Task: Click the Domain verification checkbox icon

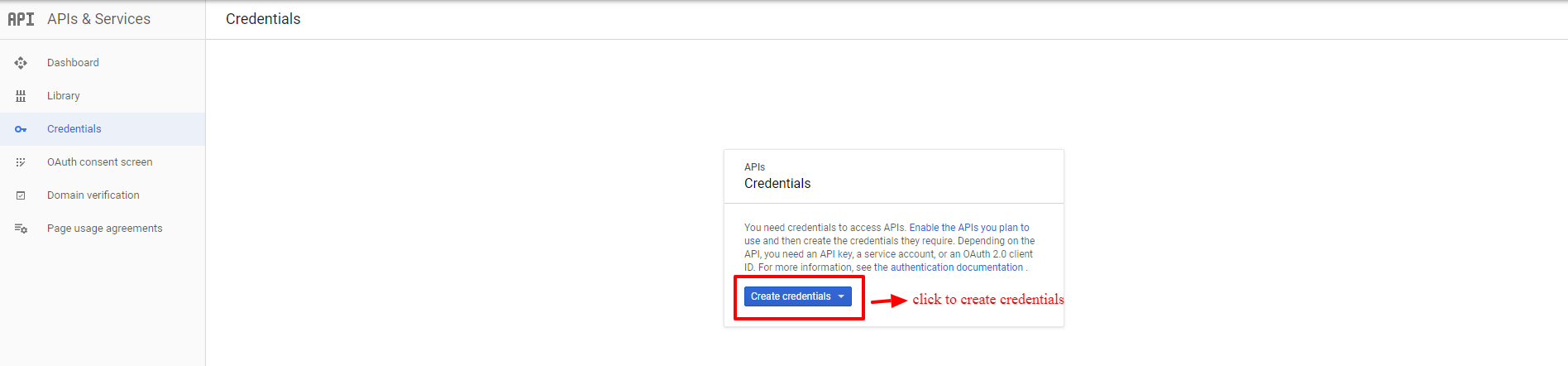Action: [21, 195]
